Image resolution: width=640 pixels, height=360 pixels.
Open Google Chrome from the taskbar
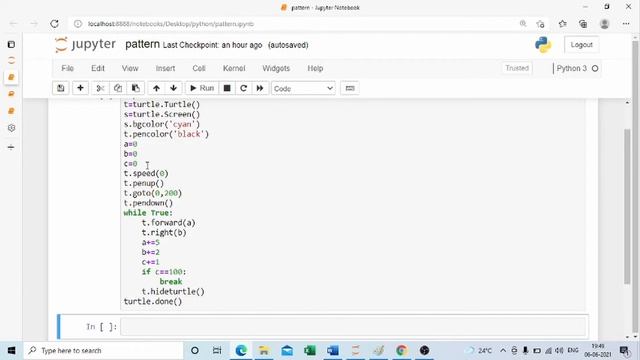pos(402,350)
